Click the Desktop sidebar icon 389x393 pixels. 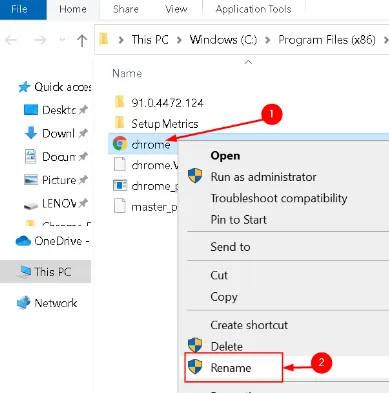coord(31,110)
